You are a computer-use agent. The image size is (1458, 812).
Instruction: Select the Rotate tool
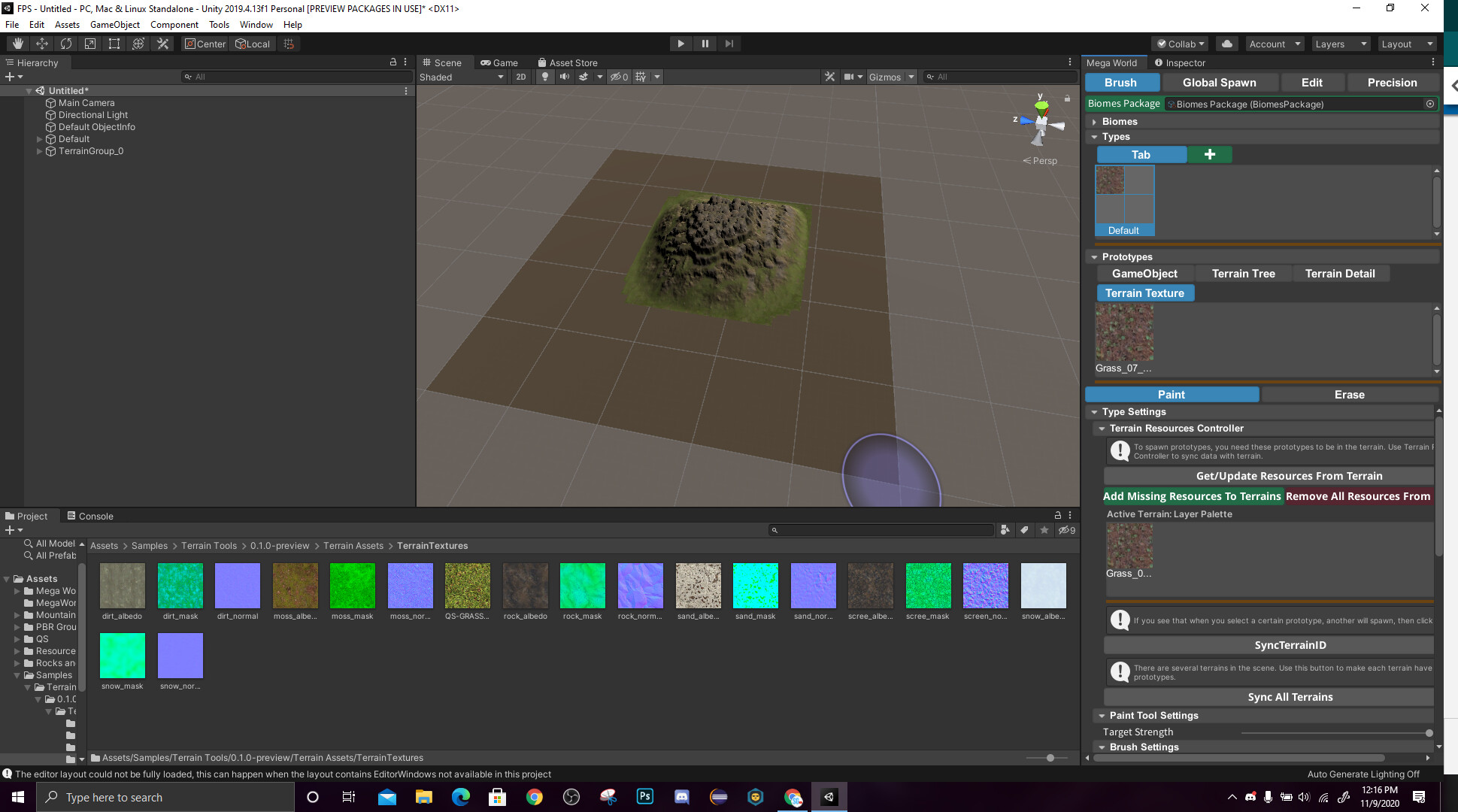pos(66,43)
